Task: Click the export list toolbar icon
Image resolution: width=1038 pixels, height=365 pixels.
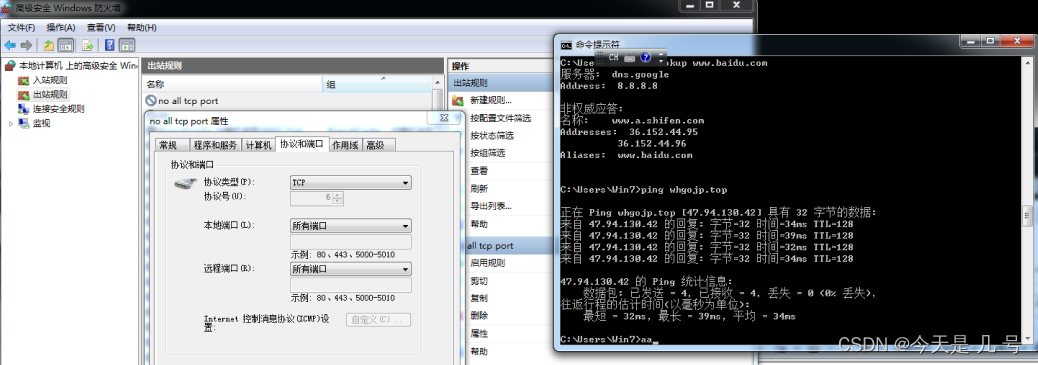Action: click(87, 45)
